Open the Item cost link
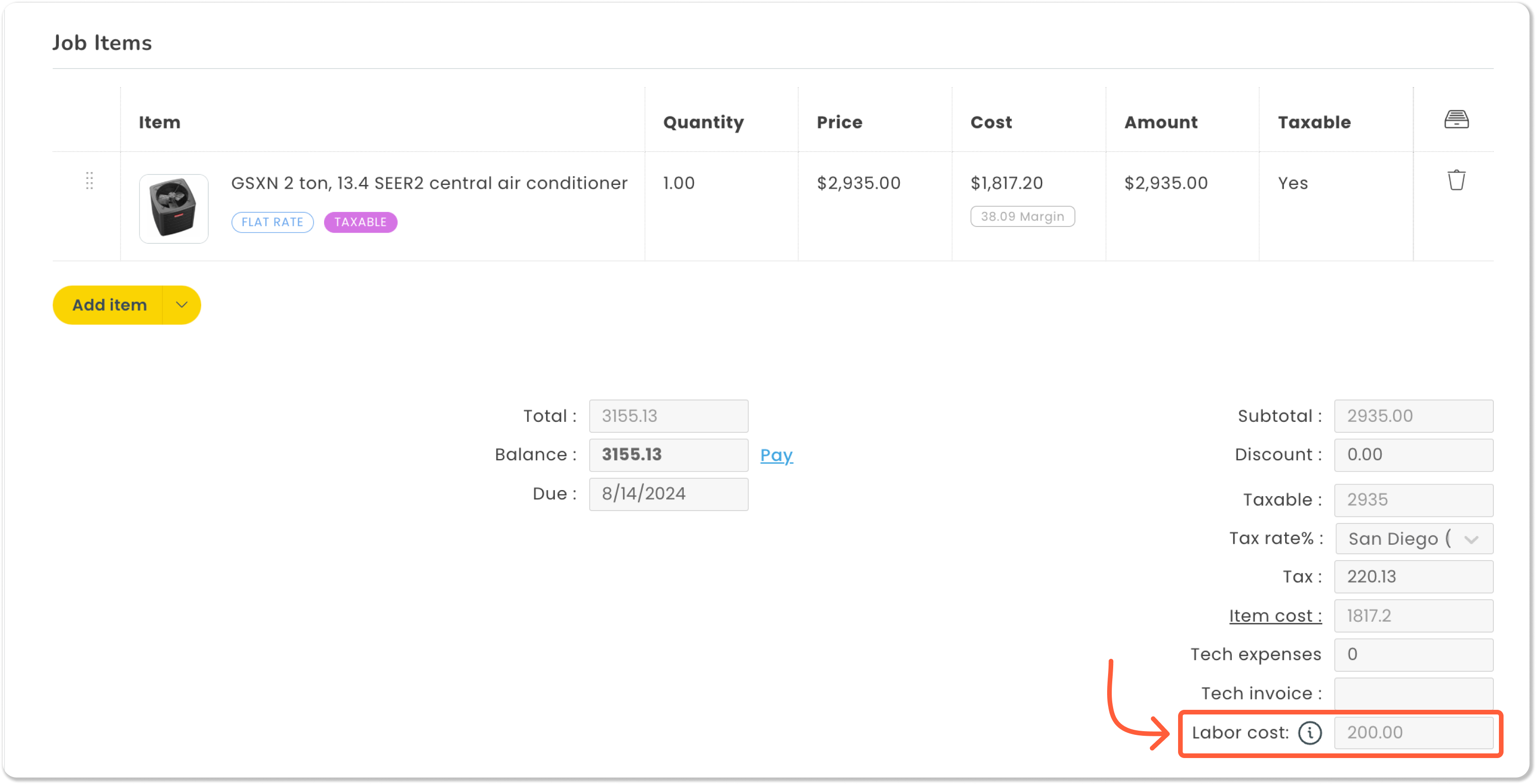This screenshot has width=1536, height=784. pyautogui.click(x=1275, y=616)
